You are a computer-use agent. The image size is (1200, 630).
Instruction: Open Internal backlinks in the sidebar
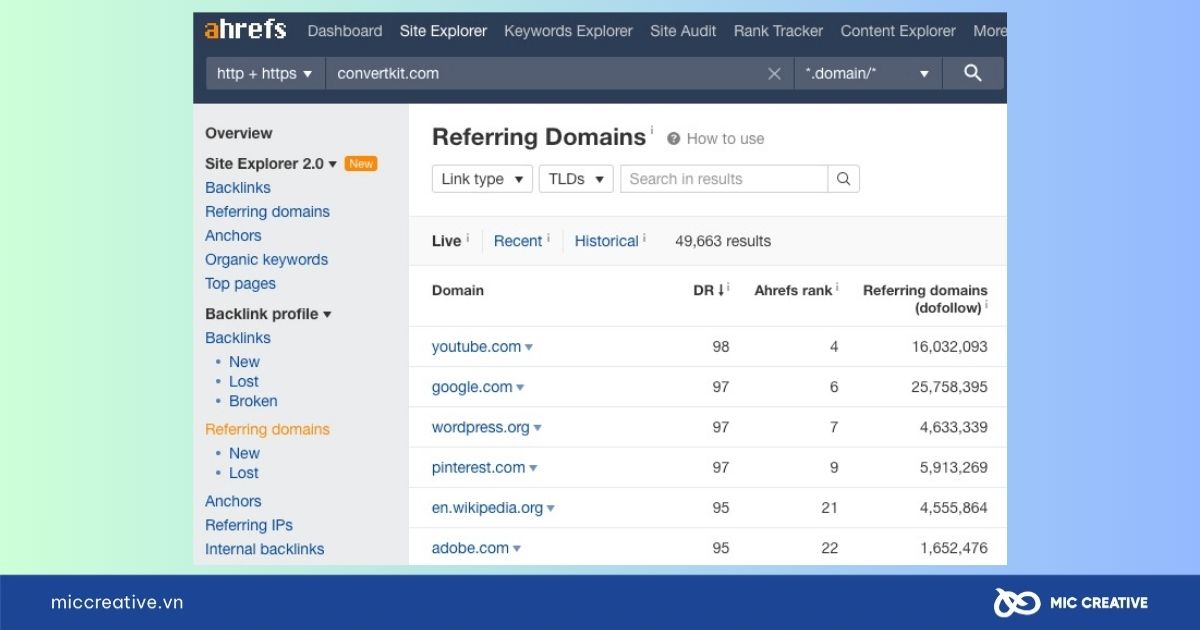(x=265, y=549)
